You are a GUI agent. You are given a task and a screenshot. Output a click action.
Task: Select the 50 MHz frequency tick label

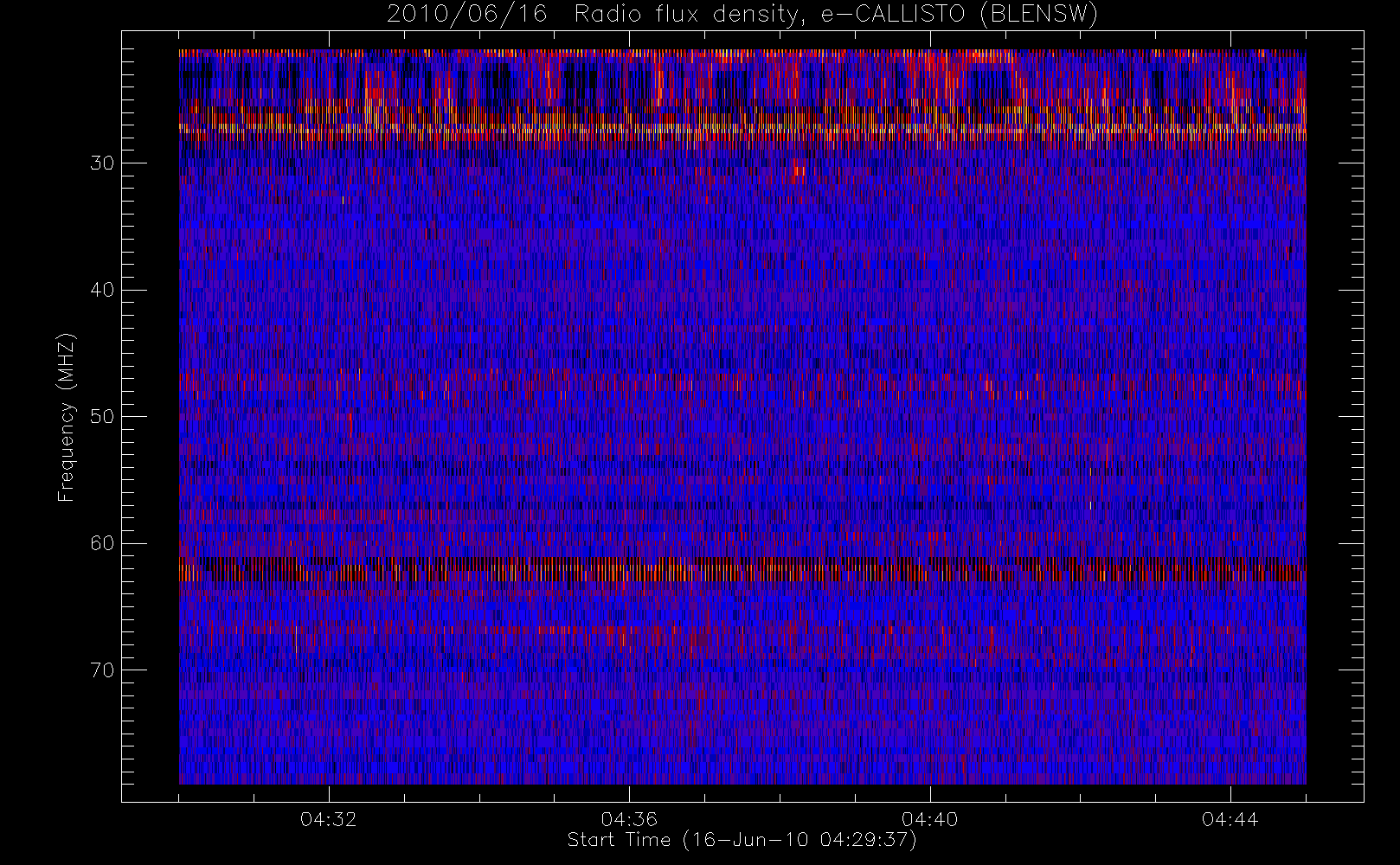102,417
